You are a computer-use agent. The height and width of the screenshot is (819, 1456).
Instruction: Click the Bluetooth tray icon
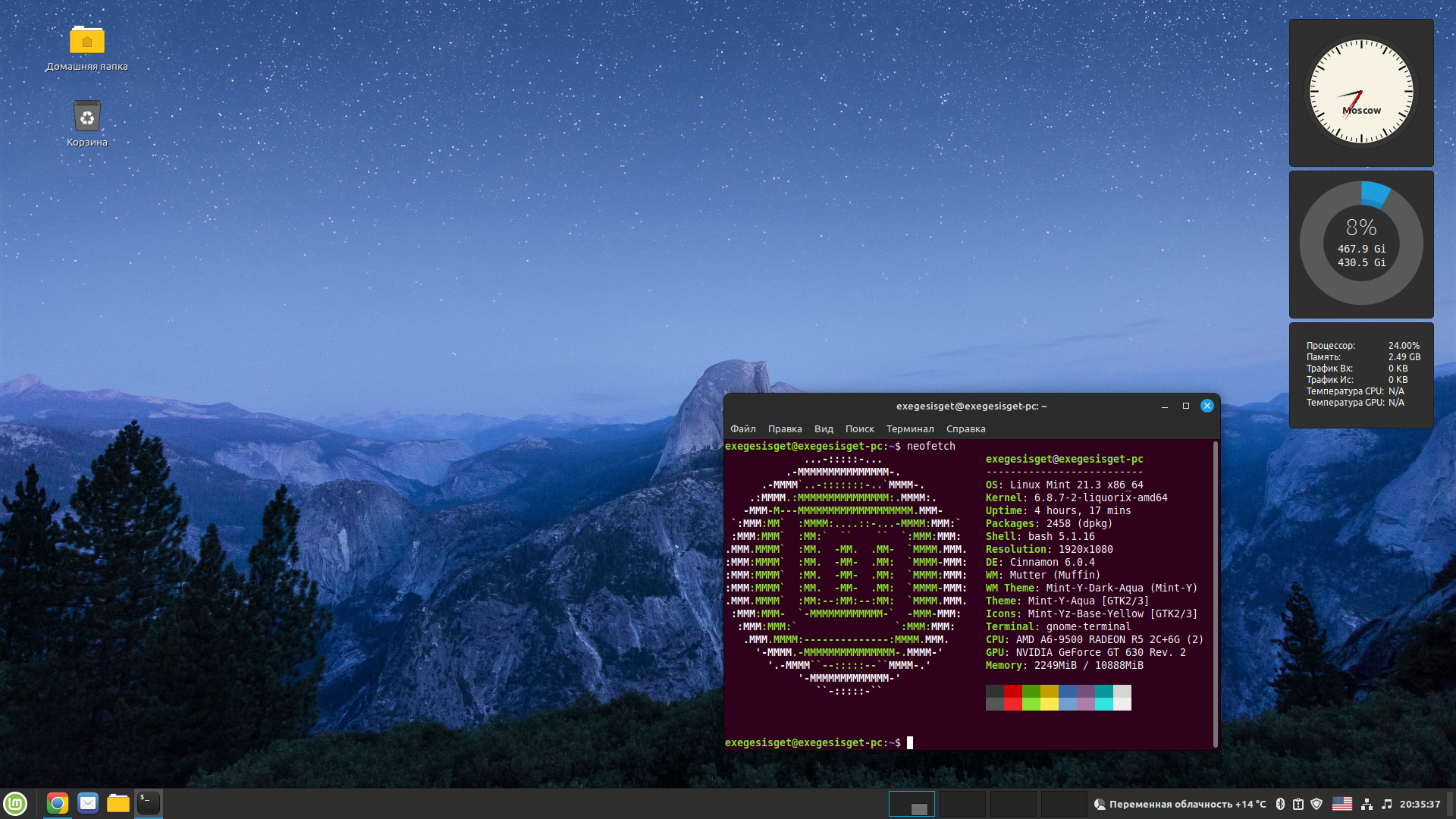pos(1280,804)
